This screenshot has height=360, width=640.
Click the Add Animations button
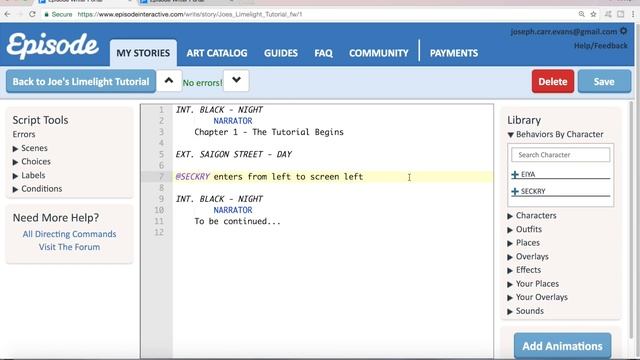click(x=562, y=346)
